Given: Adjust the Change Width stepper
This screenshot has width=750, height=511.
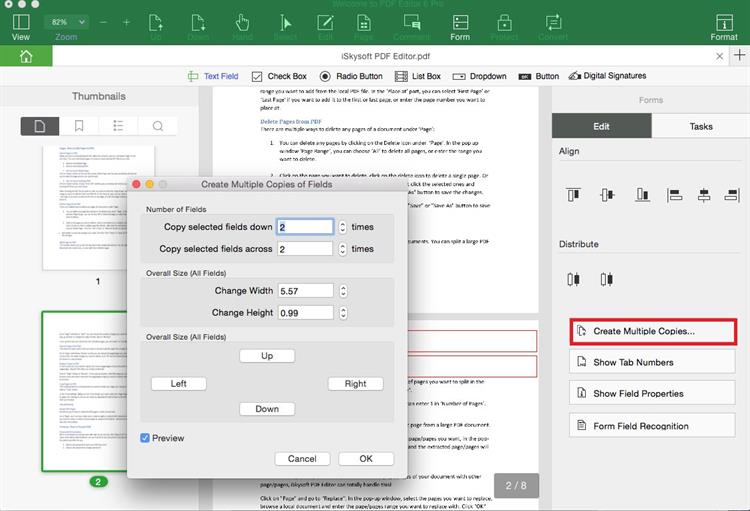Looking at the screenshot, I should (343, 291).
